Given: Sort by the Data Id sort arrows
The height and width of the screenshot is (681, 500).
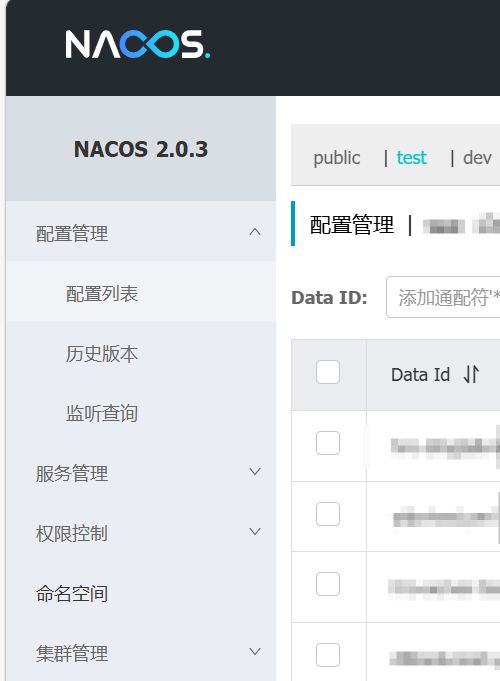Looking at the screenshot, I should pos(471,374).
